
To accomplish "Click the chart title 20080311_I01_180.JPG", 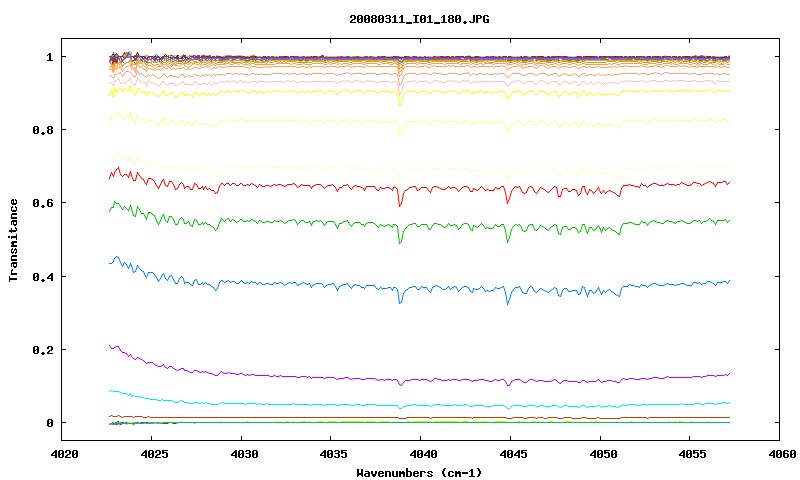I will pyautogui.click(x=419, y=19).
